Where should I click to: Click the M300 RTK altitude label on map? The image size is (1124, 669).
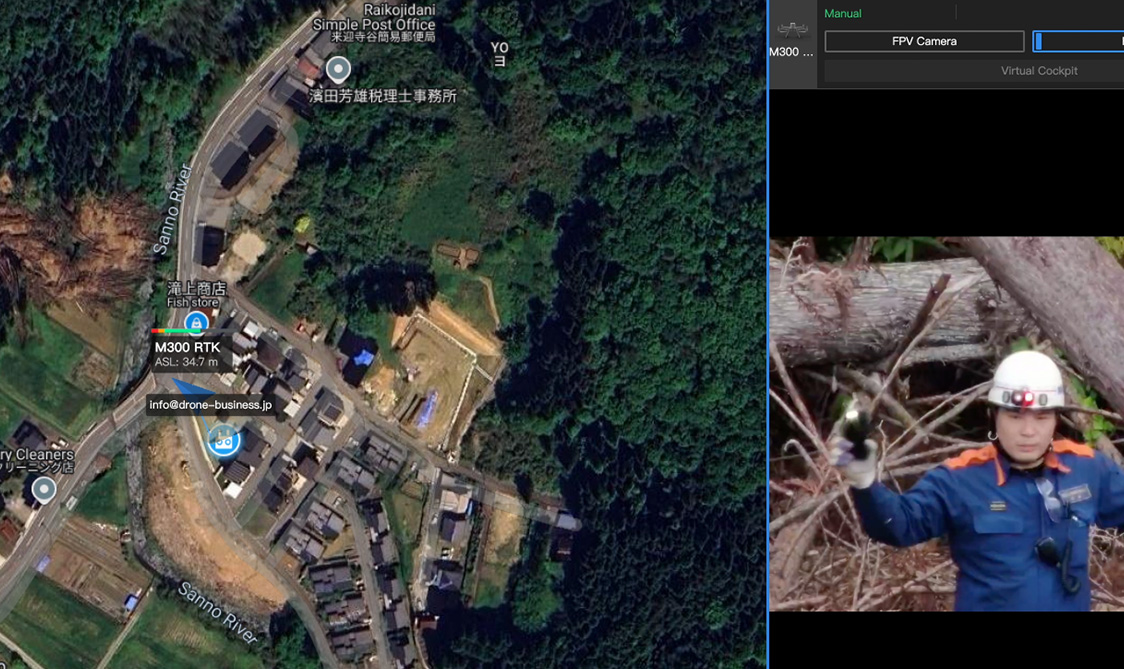click(186, 354)
